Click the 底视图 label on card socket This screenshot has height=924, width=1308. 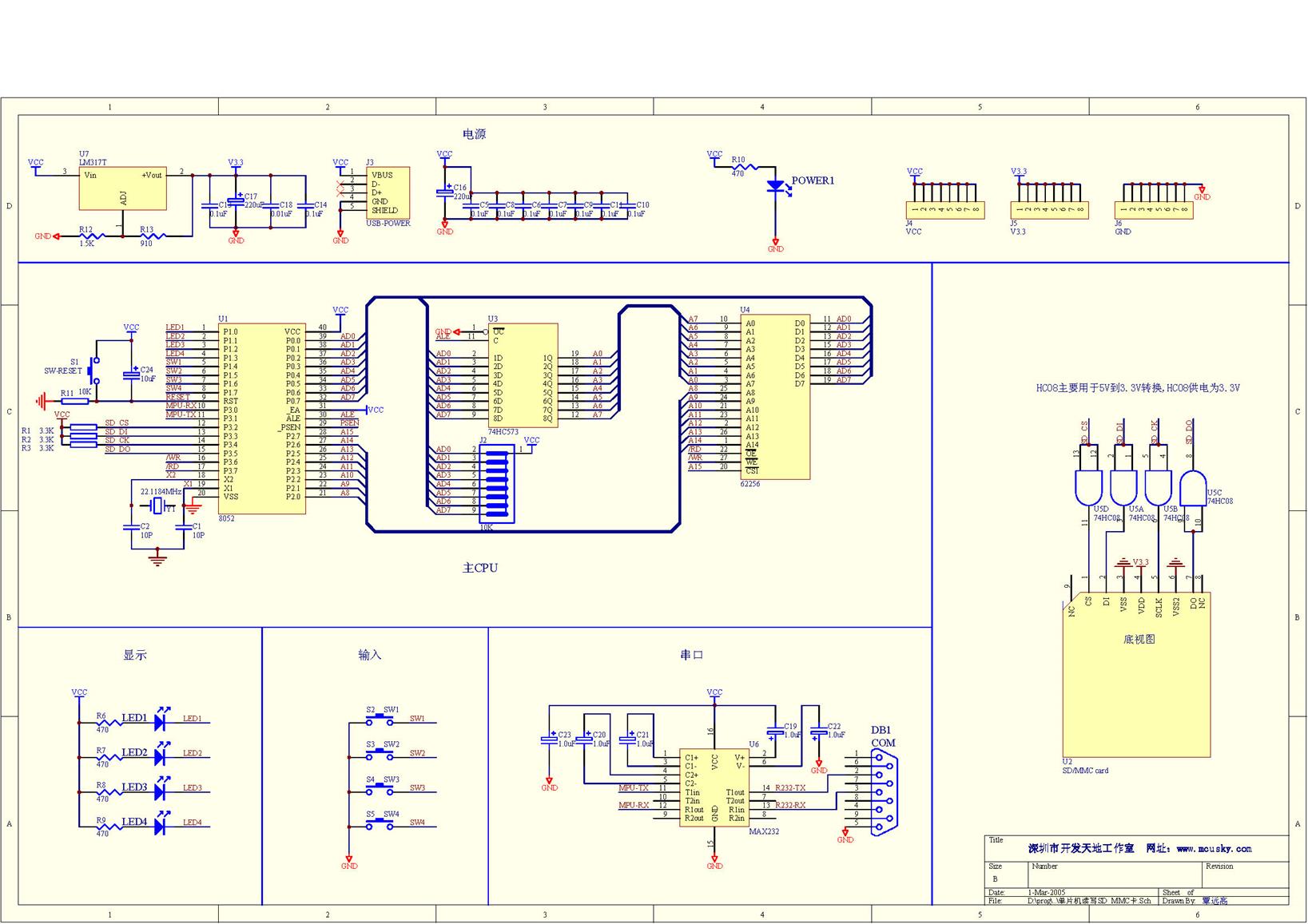[1139, 639]
